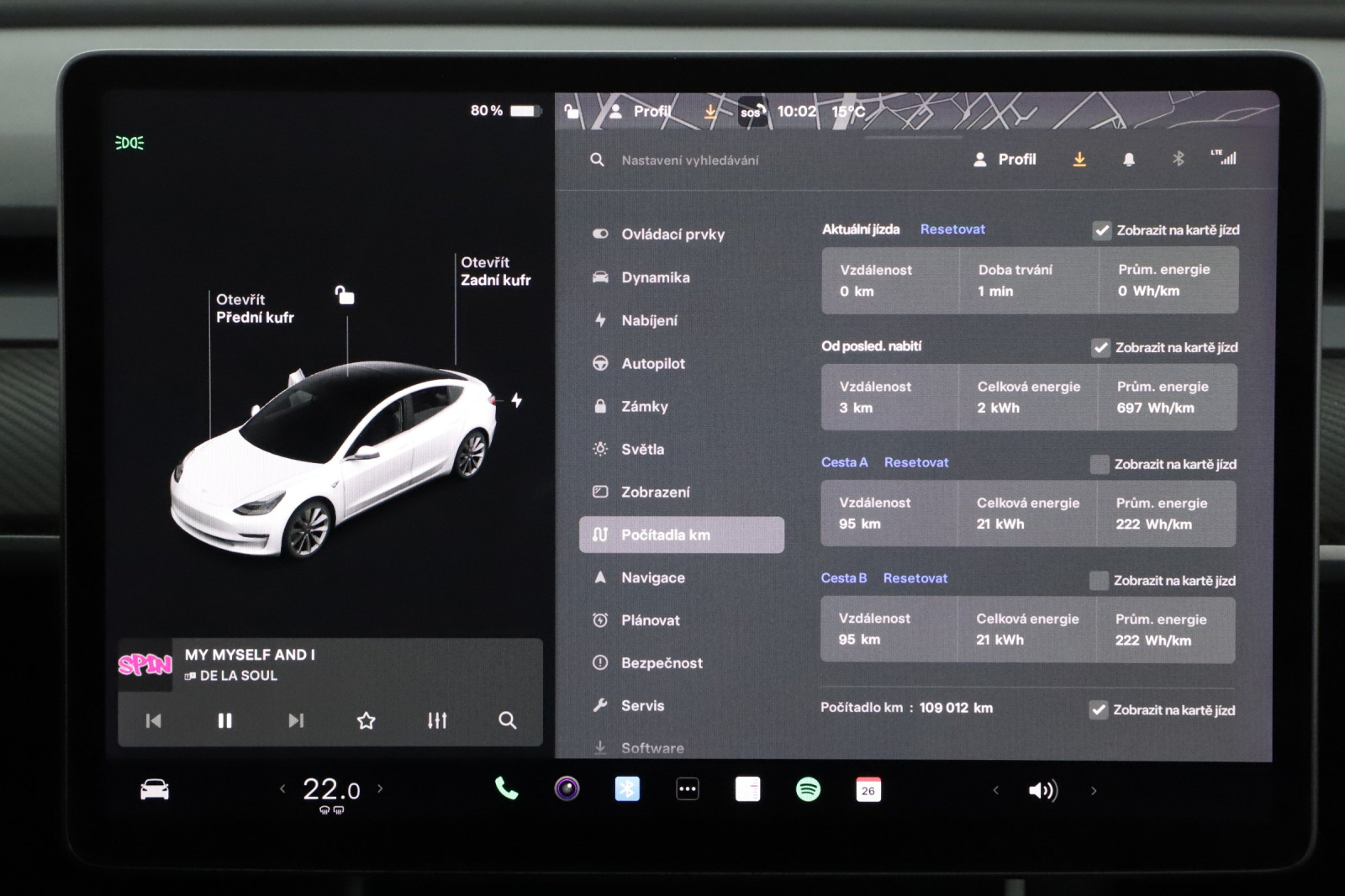
Task: Rename trip via Cesta B label
Action: click(843, 578)
